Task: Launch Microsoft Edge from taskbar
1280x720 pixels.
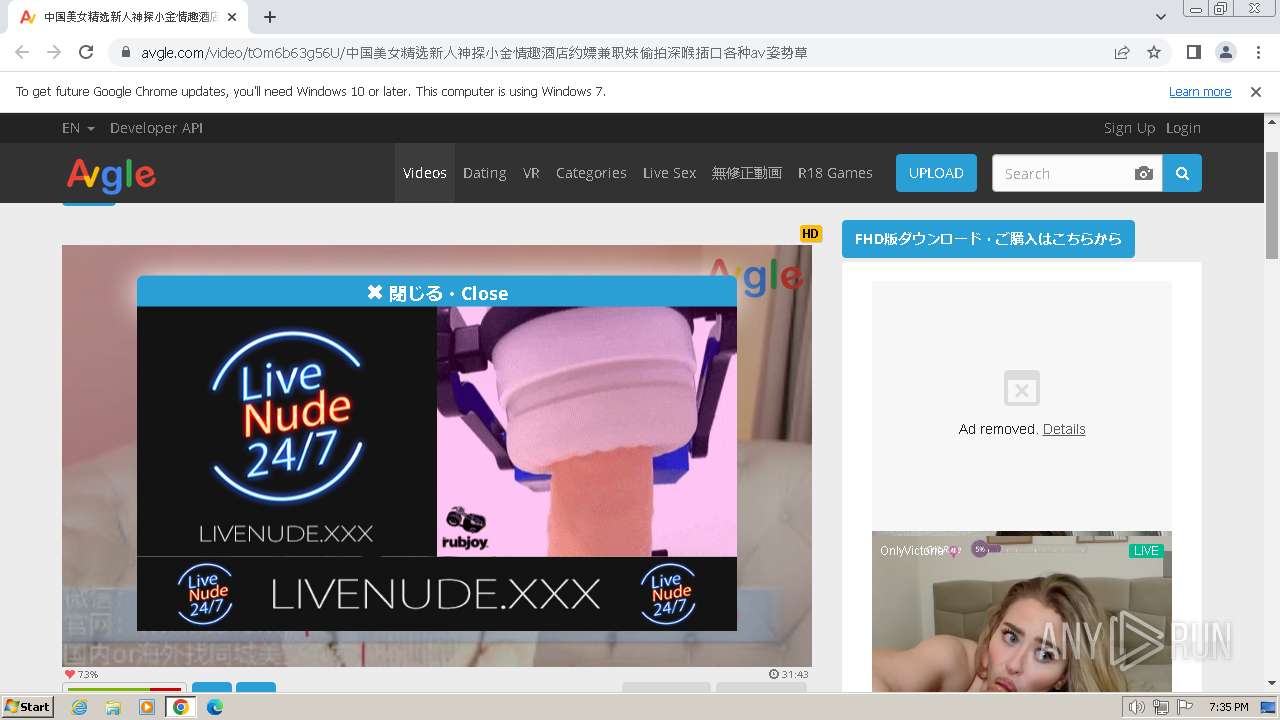Action: tap(214, 707)
